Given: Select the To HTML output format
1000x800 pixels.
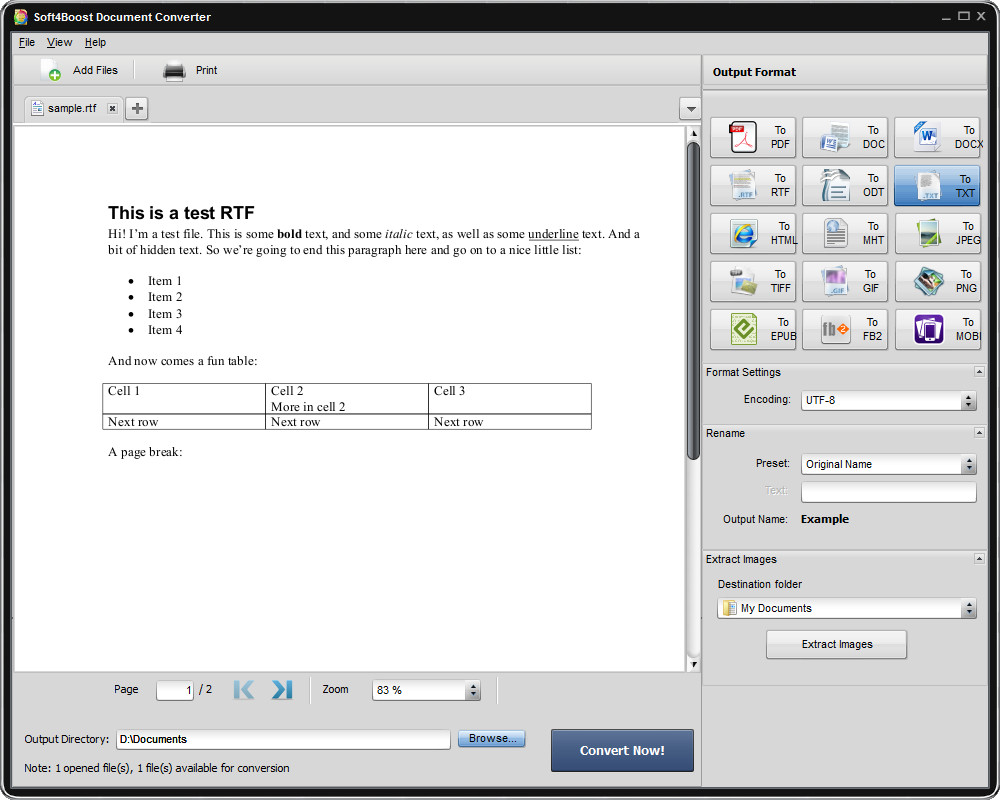Looking at the screenshot, I should click(x=753, y=233).
